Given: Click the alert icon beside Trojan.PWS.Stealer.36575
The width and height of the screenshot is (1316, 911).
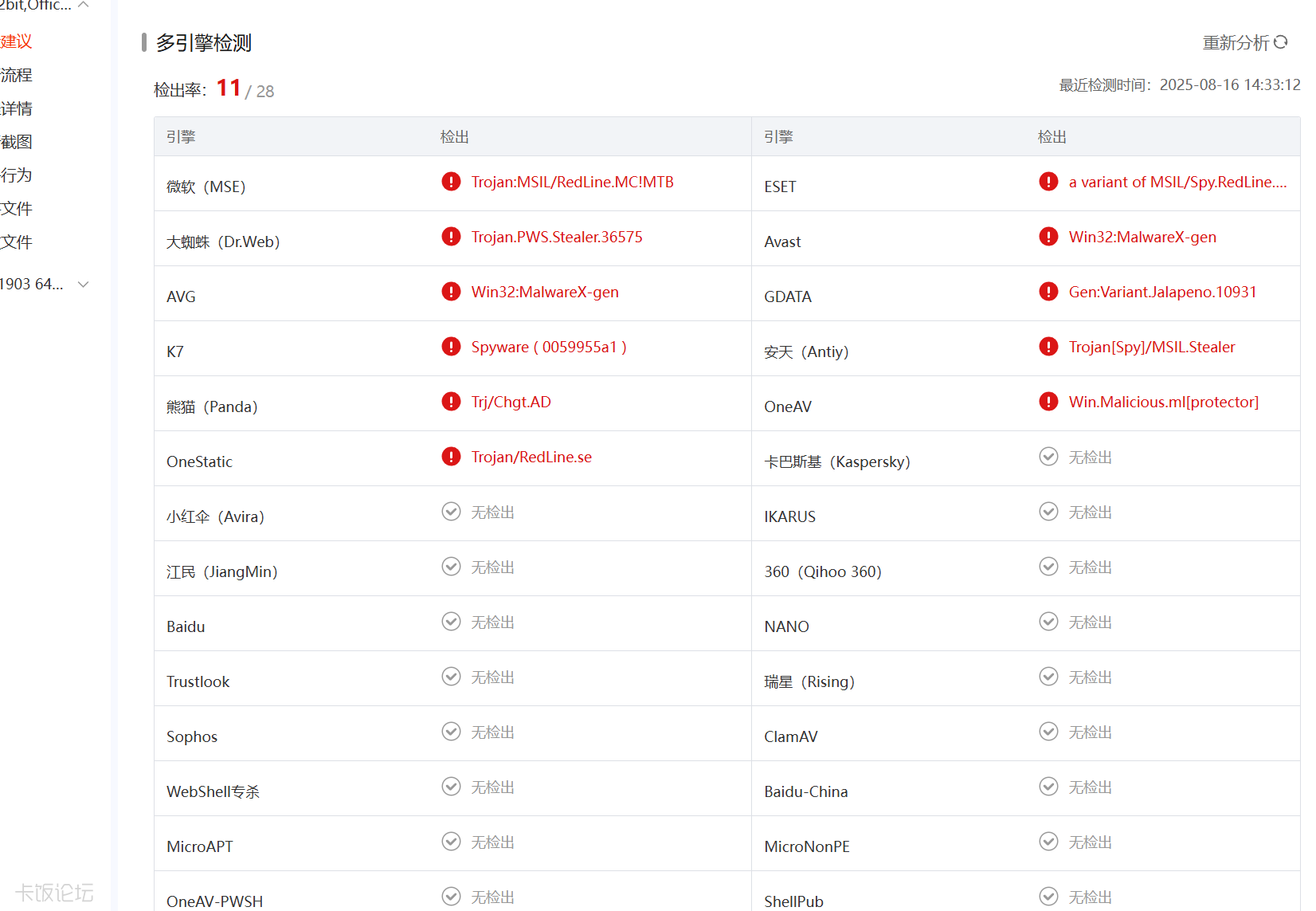Looking at the screenshot, I should [x=451, y=237].
